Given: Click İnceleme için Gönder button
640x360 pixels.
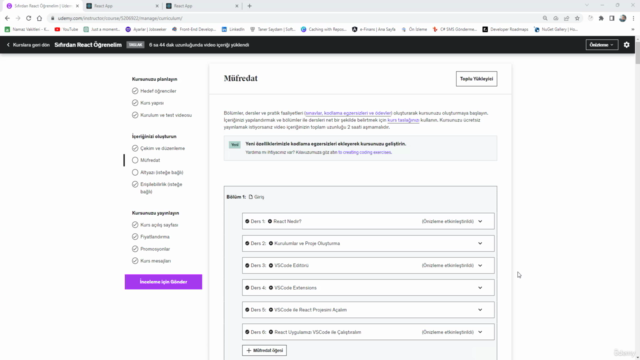Looking at the screenshot, I should click(x=163, y=282).
